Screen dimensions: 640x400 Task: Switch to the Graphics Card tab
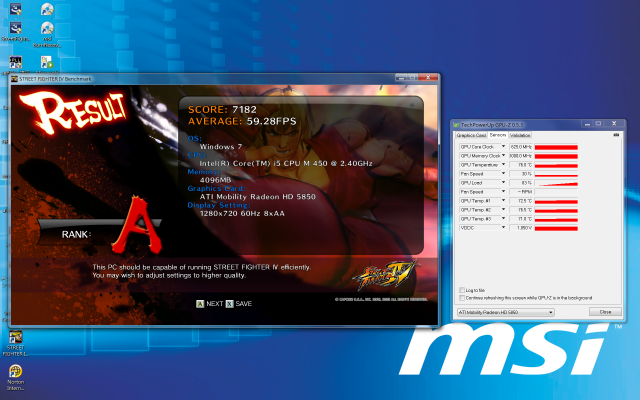471,135
